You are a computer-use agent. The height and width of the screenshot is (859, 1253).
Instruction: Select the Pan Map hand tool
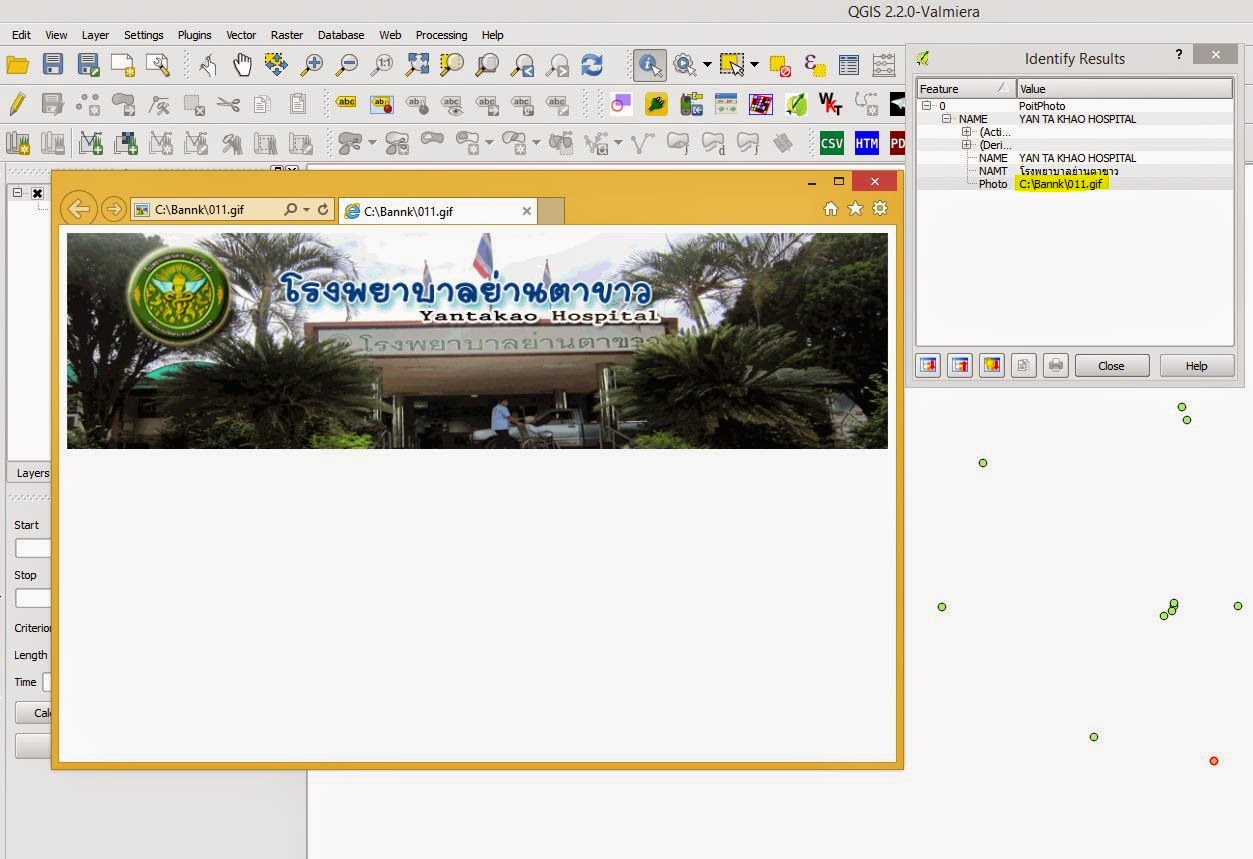[242, 66]
